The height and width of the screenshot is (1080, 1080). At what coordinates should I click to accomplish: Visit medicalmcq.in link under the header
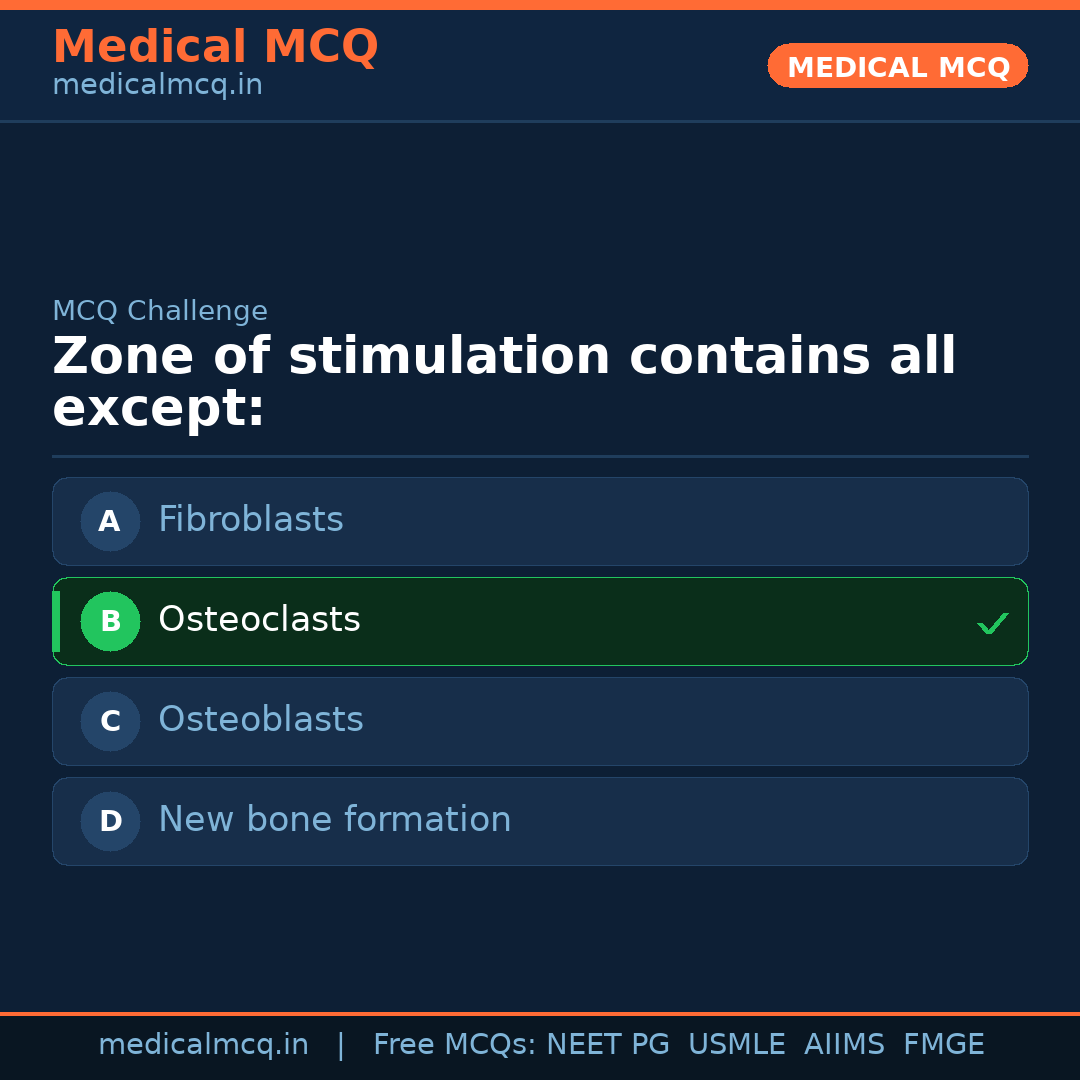pyautogui.click(x=157, y=86)
